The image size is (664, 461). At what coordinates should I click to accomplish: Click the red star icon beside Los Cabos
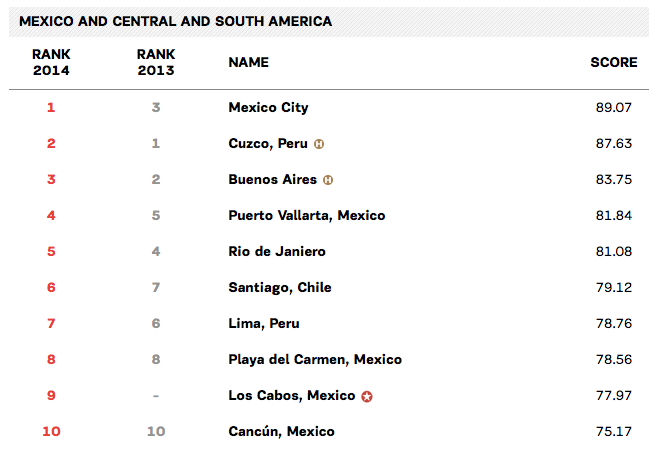click(x=367, y=397)
